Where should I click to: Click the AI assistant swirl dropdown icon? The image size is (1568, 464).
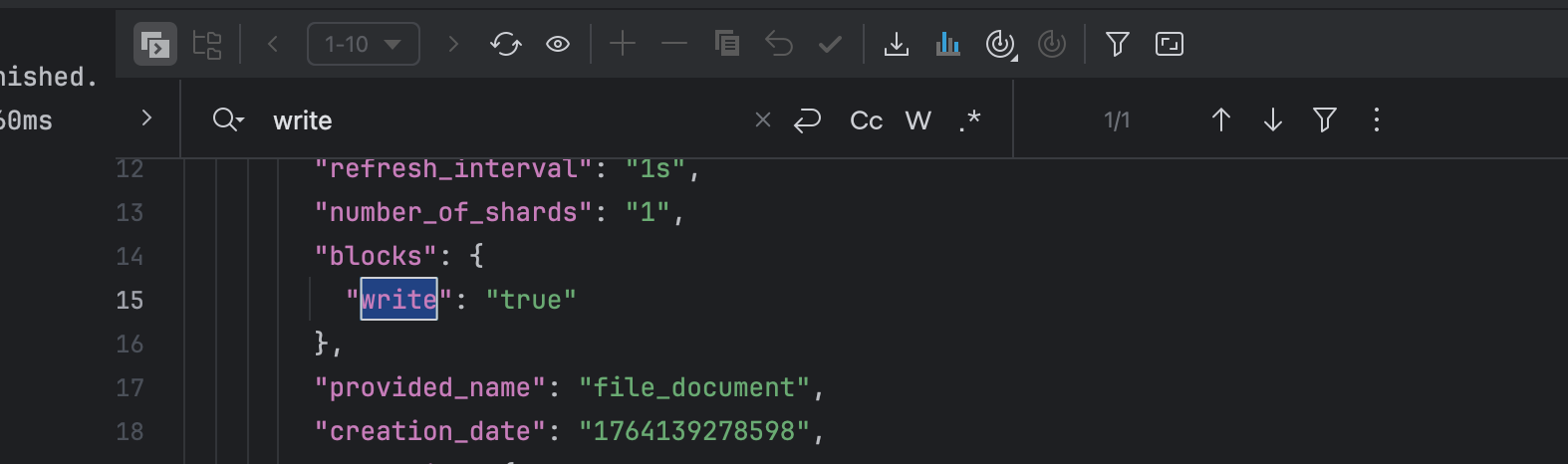(1000, 44)
